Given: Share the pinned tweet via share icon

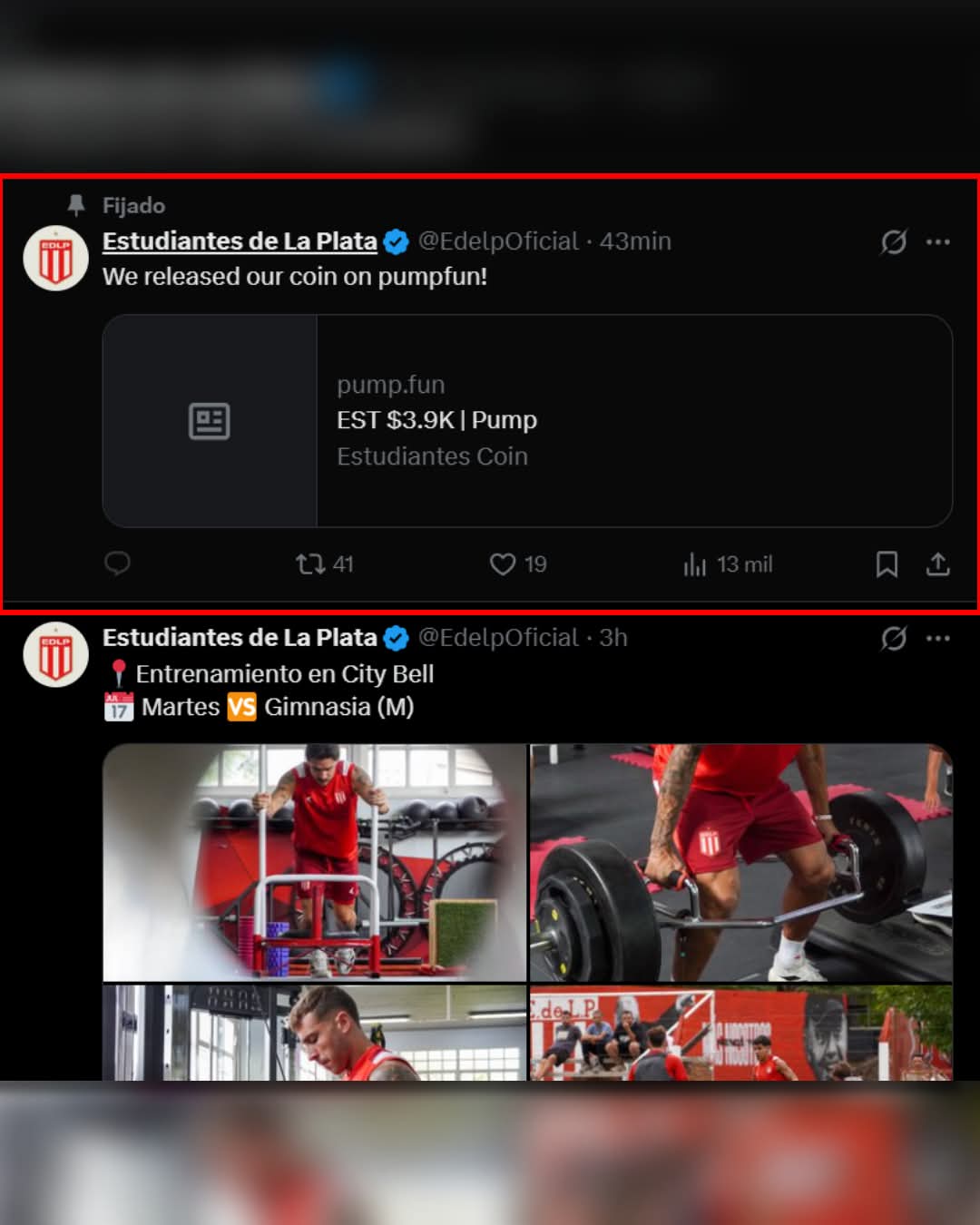Looking at the screenshot, I should pyautogui.click(x=938, y=564).
